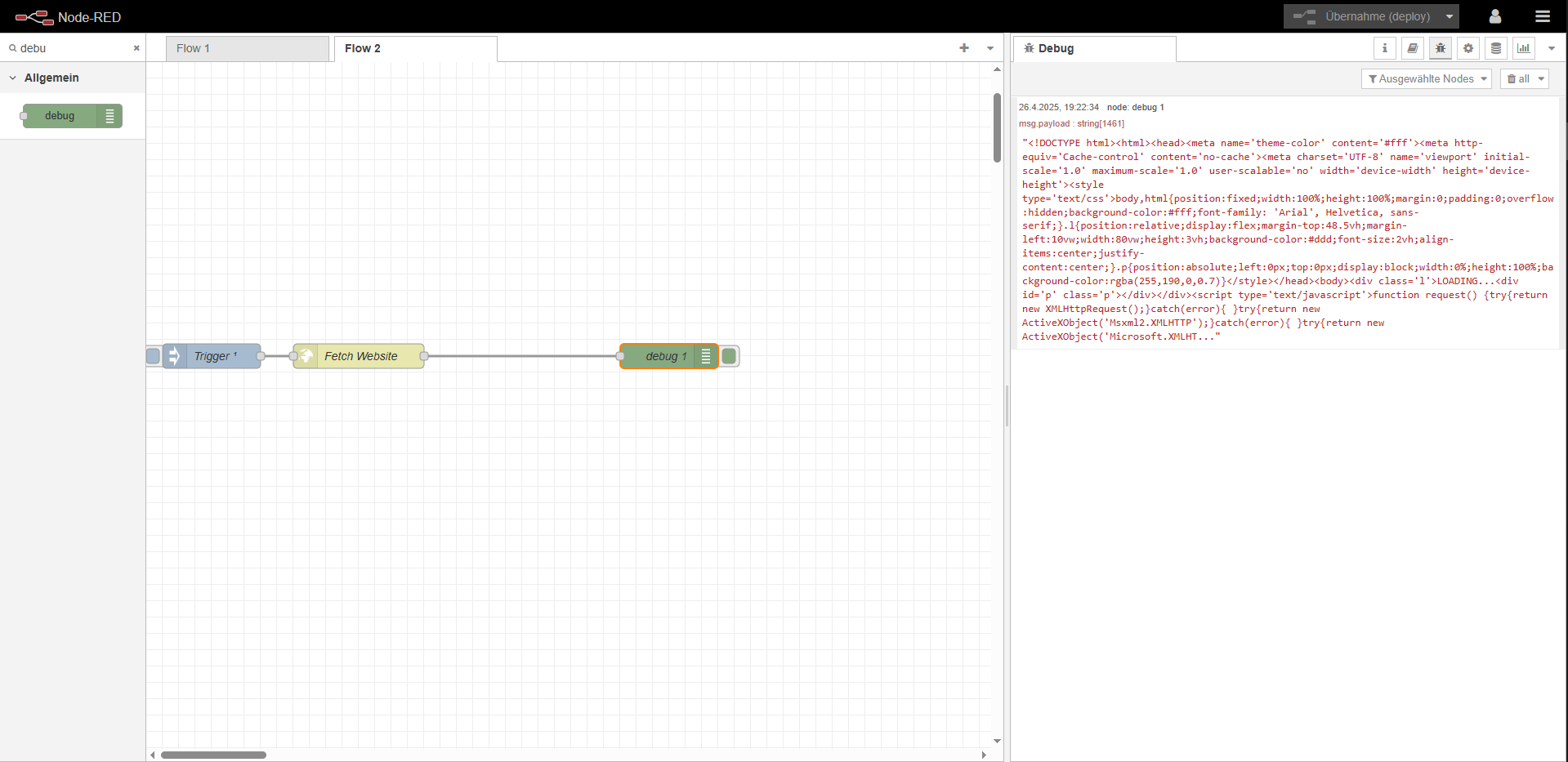The width and height of the screenshot is (1568, 762).
Task: Open the sidebar tab list dropdown
Action: point(1552,48)
